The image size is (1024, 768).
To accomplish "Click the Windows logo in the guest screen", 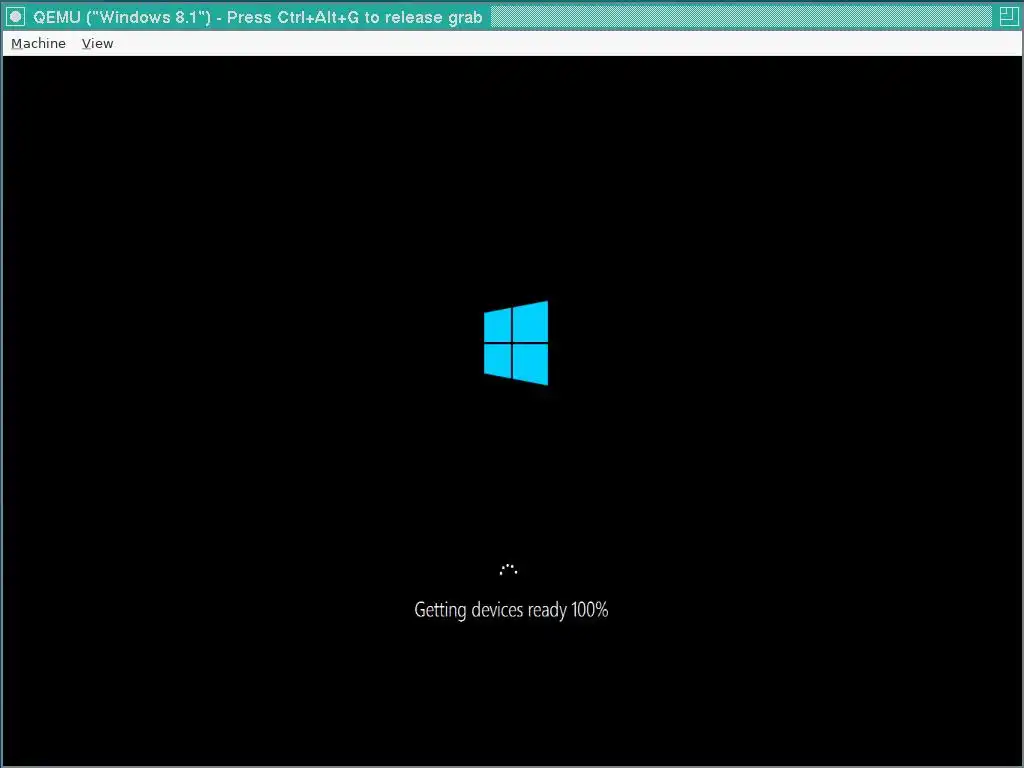I will click(516, 343).
